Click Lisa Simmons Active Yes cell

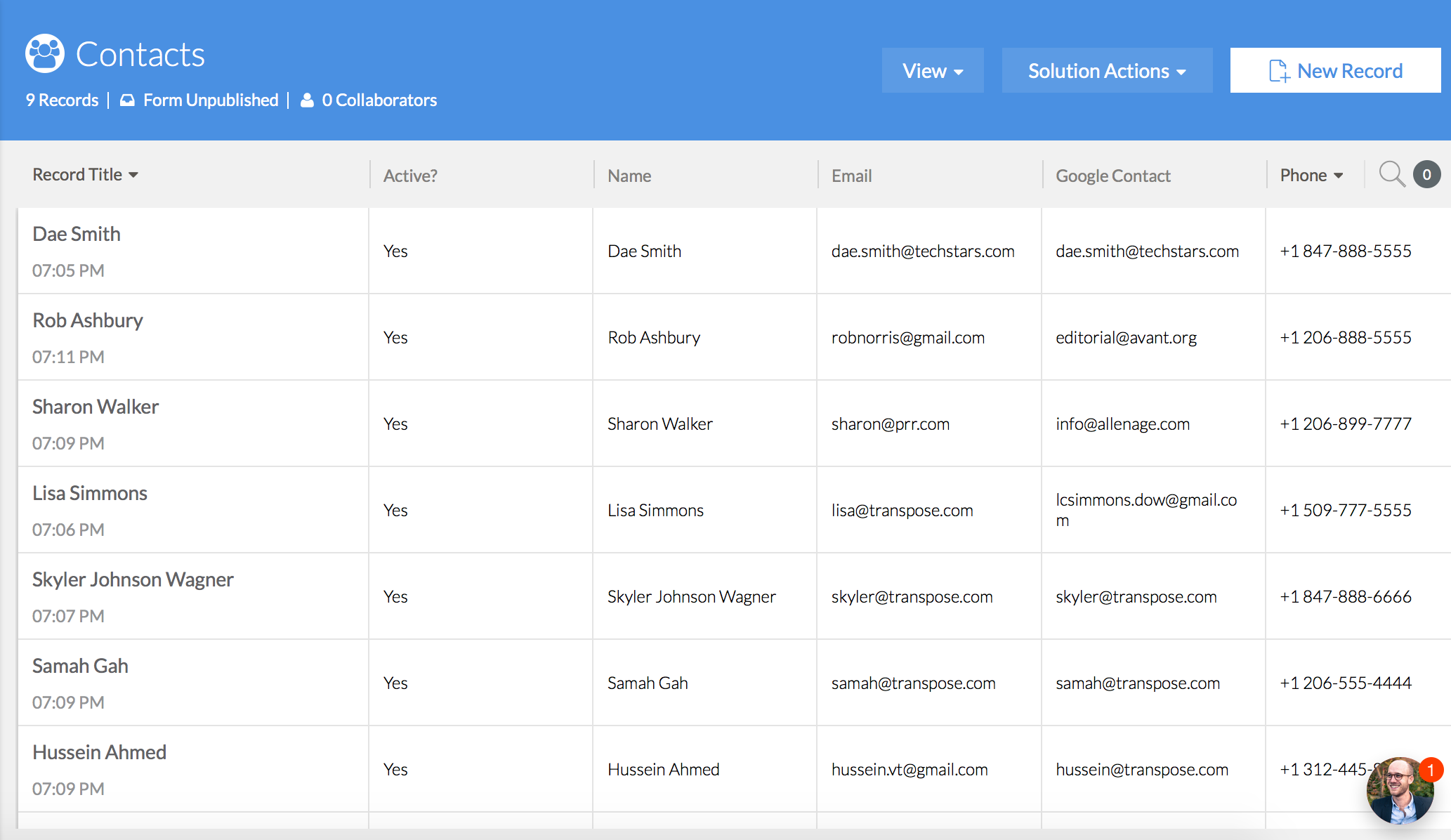point(395,511)
